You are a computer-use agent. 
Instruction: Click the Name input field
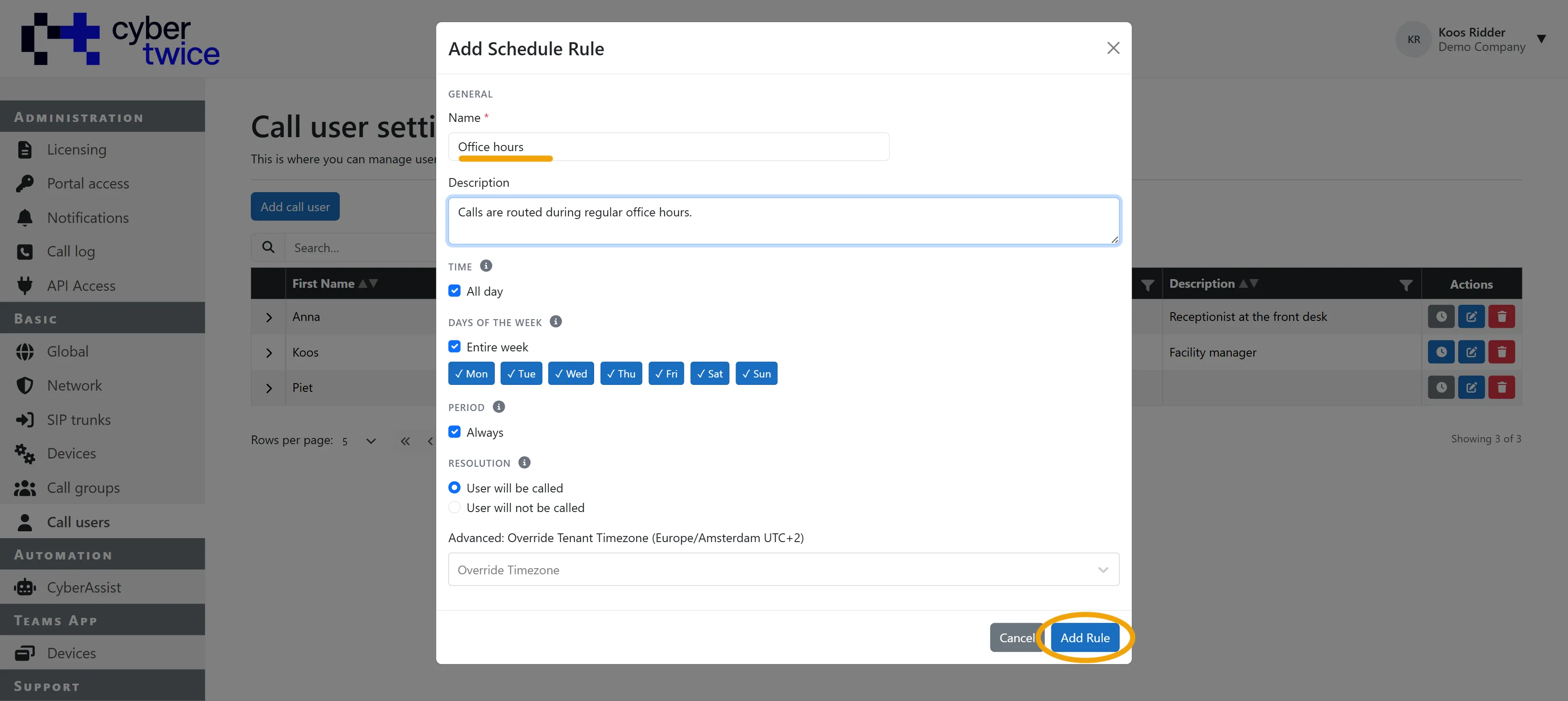click(668, 147)
